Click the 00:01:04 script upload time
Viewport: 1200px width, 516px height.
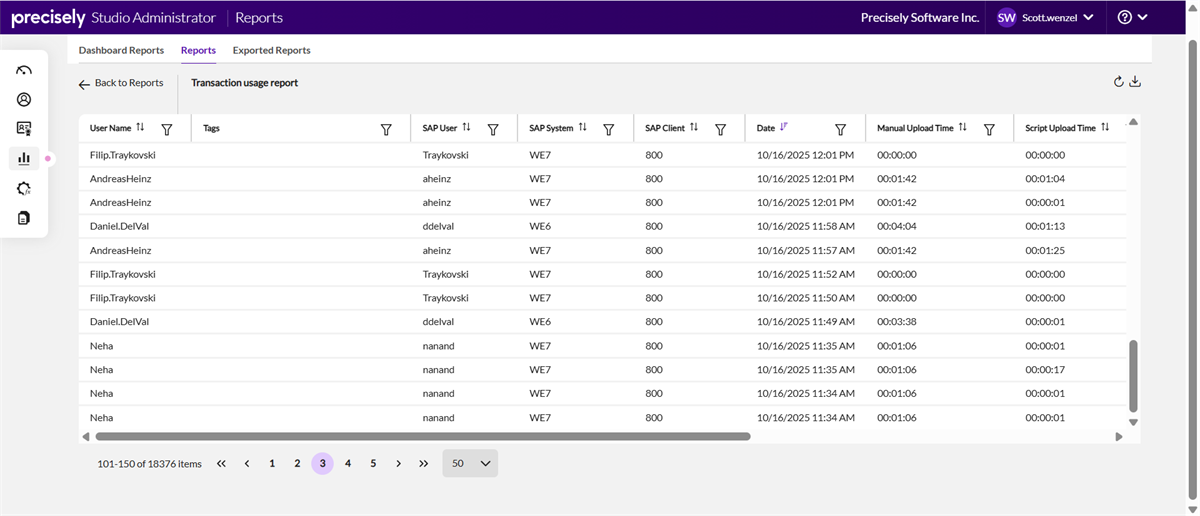click(x=1045, y=178)
